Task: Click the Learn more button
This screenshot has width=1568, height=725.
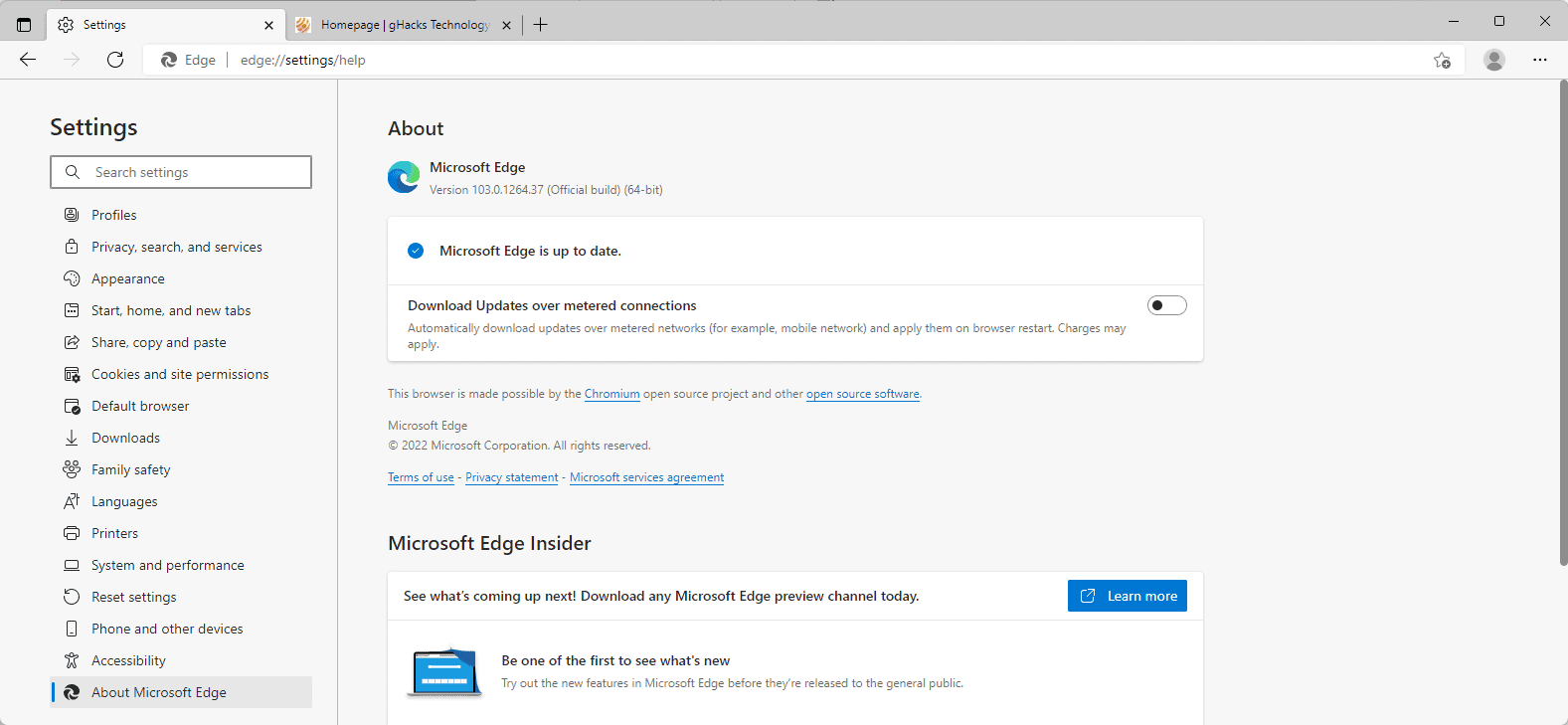Action: pyautogui.click(x=1127, y=596)
